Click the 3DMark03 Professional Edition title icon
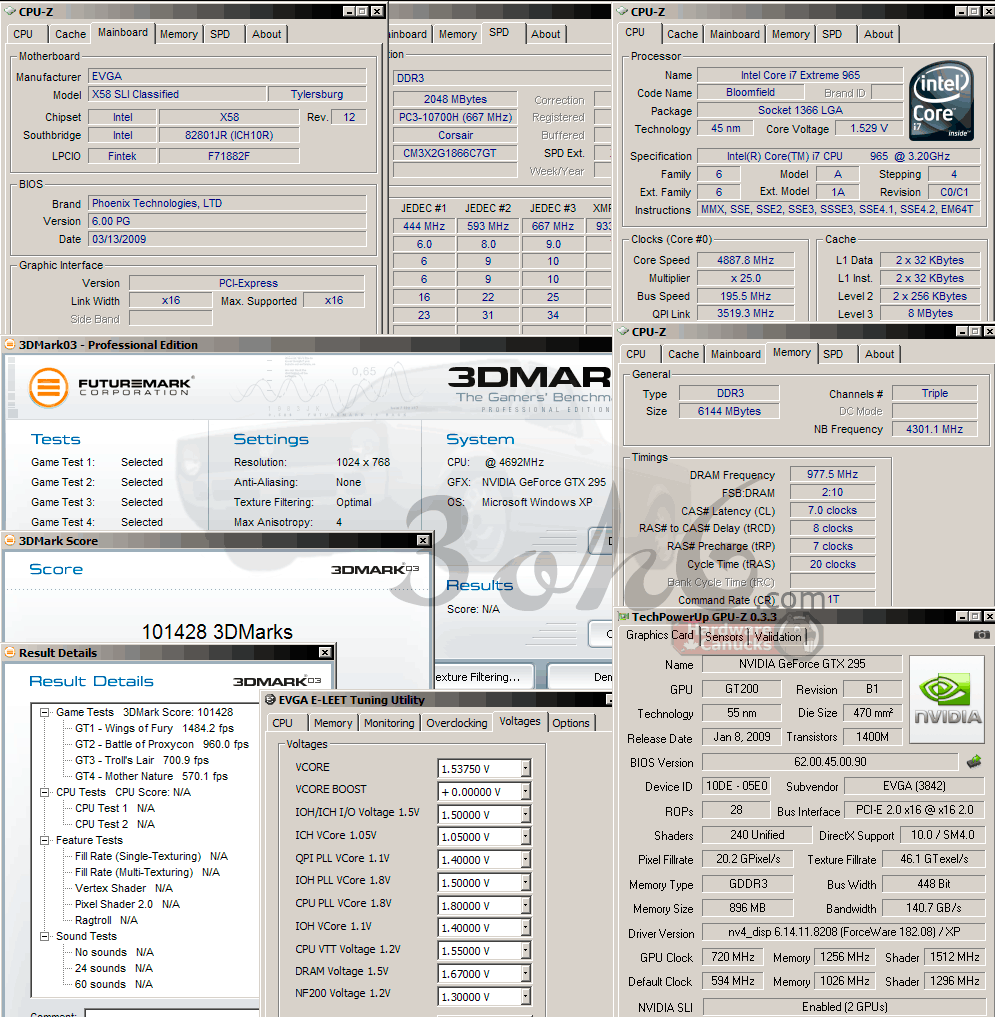 (10, 344)
